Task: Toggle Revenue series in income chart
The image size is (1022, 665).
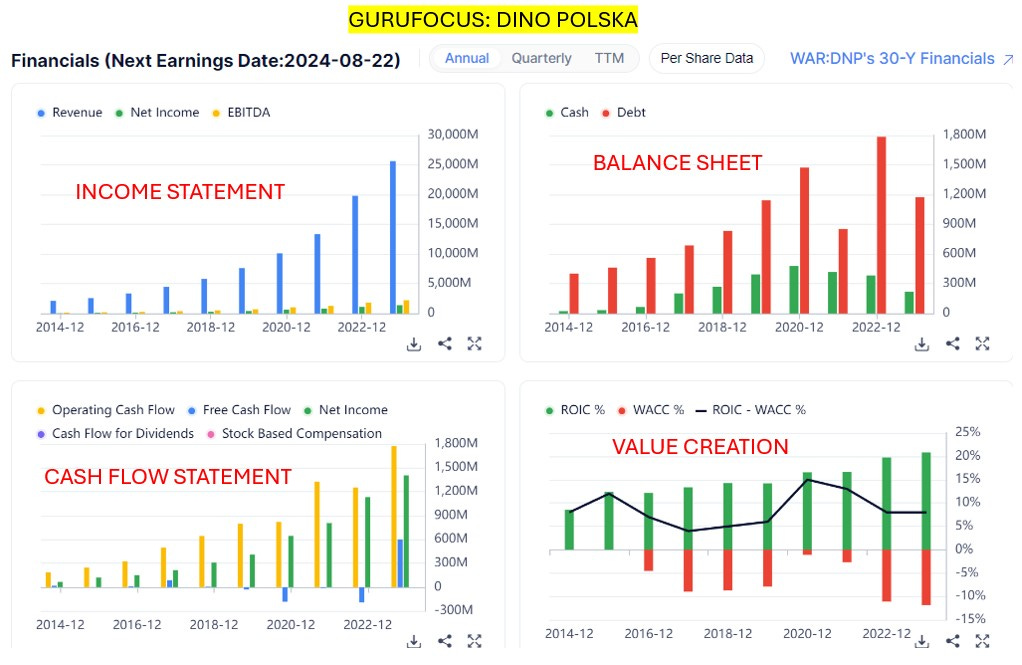Action: [70, 112]
